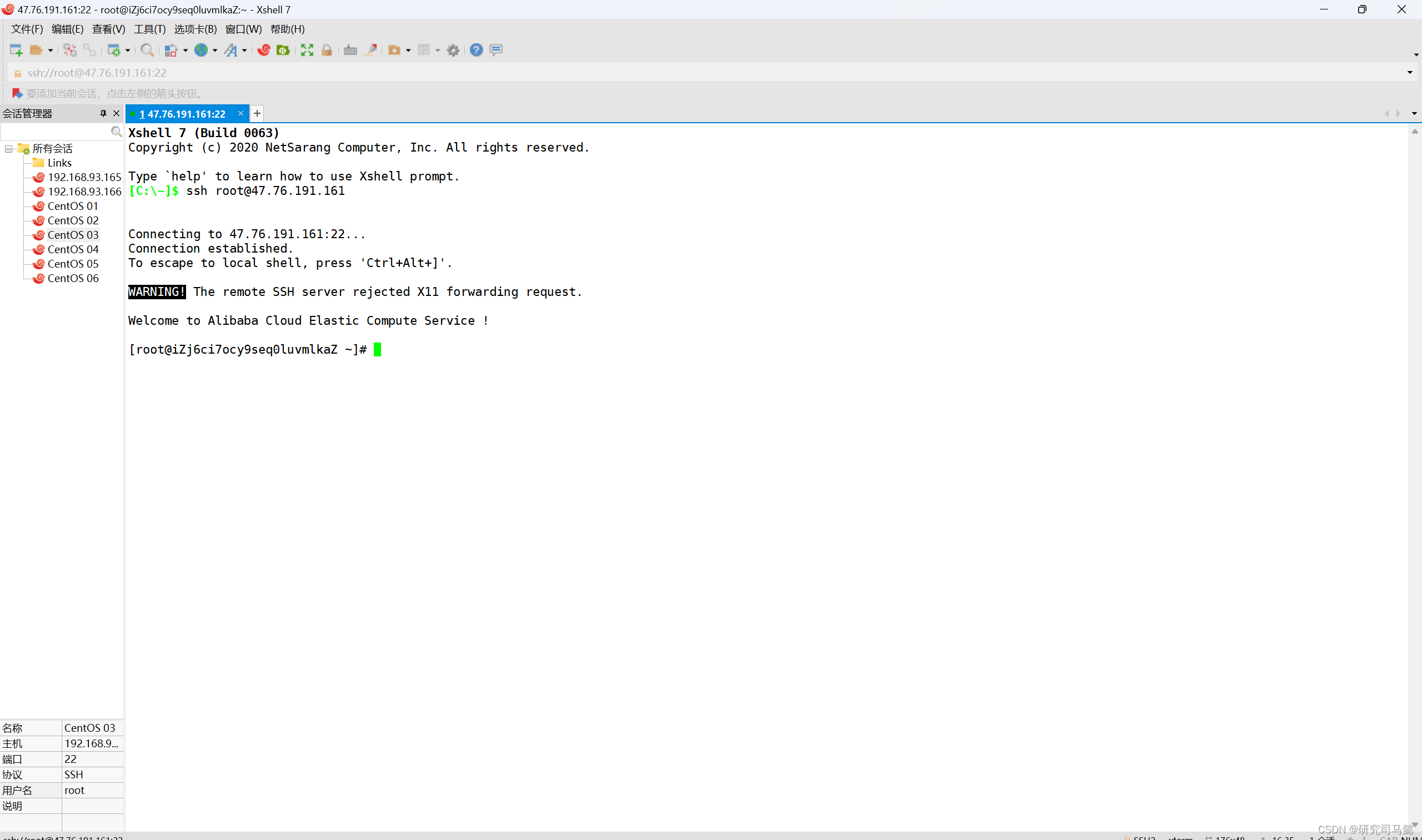The width and height of the screenshot is (1422, 840).
Task: Click the 'CentOS 03' name property value
Action: (x=92, y=728)
